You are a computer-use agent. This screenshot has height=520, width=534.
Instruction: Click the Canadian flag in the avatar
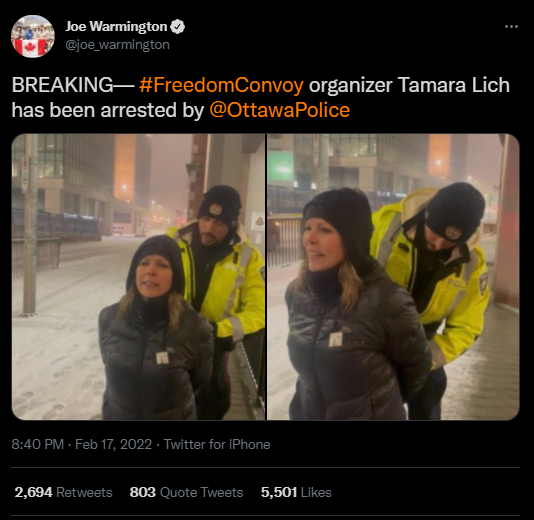click(x=31, y=47)
